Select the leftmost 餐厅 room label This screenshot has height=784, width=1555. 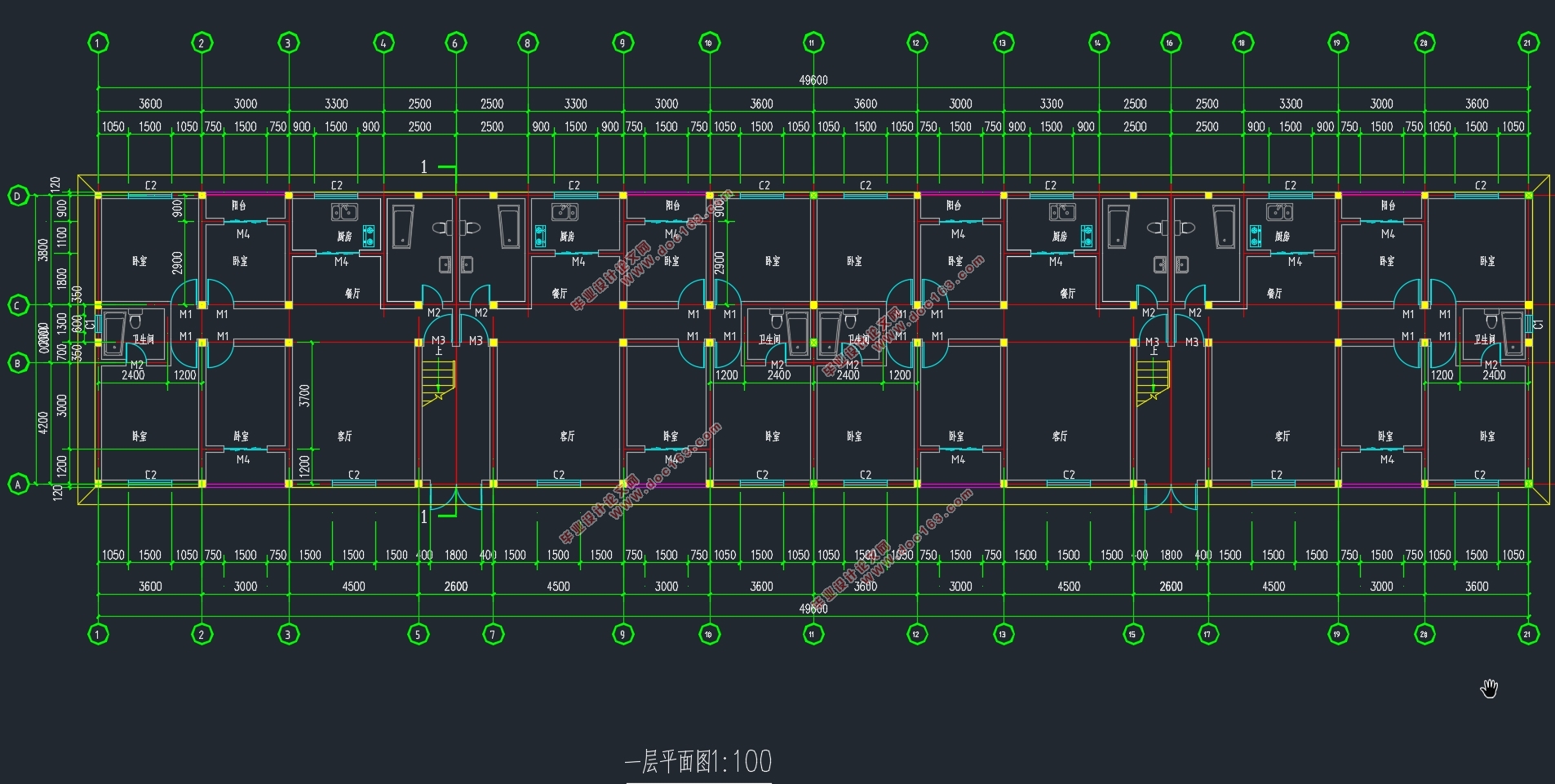pos(352,294)
